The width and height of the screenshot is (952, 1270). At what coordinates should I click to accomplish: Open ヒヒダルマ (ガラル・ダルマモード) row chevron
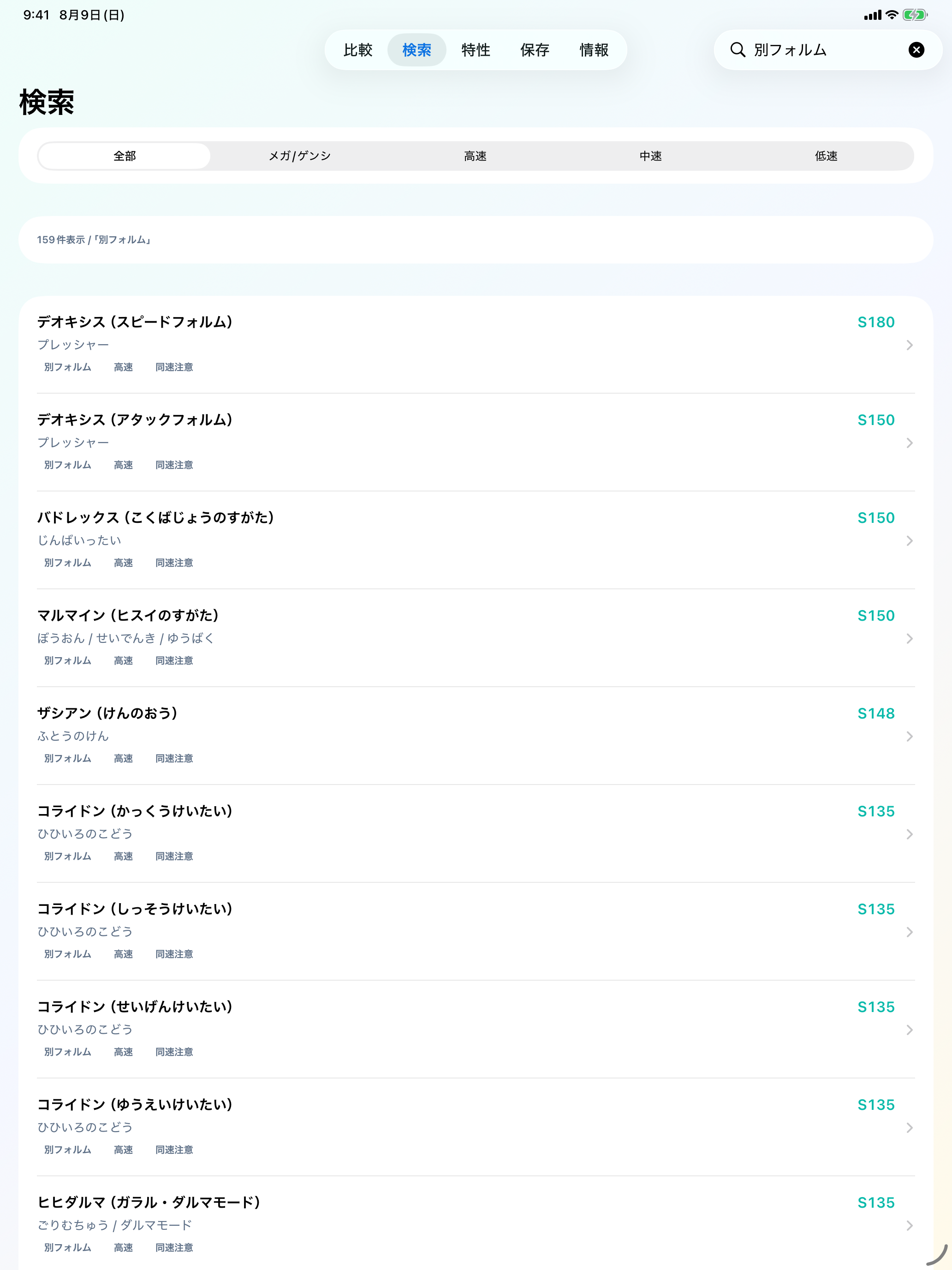pos(910,1226)
